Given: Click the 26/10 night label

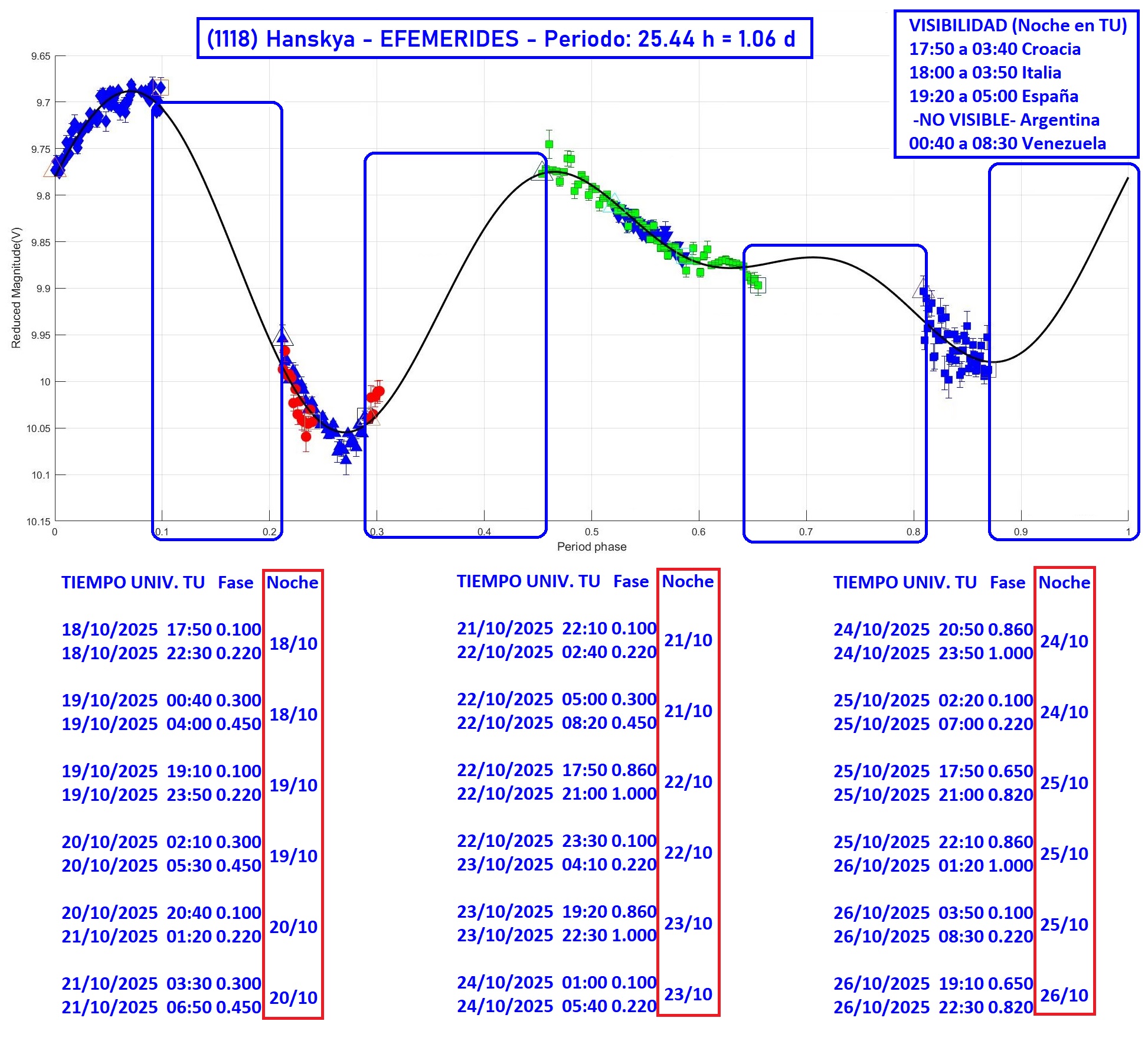Looking at the screenshot, I should (1064, 995).
